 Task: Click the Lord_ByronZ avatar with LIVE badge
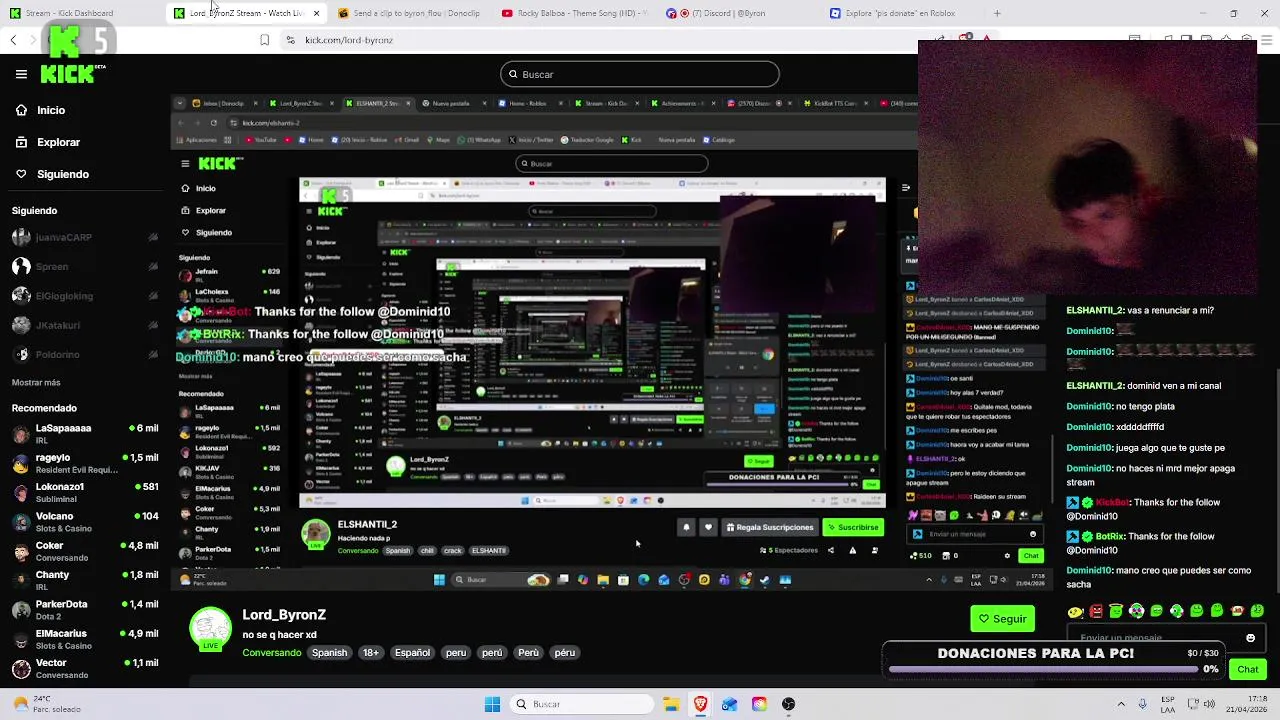coord(211,630)
